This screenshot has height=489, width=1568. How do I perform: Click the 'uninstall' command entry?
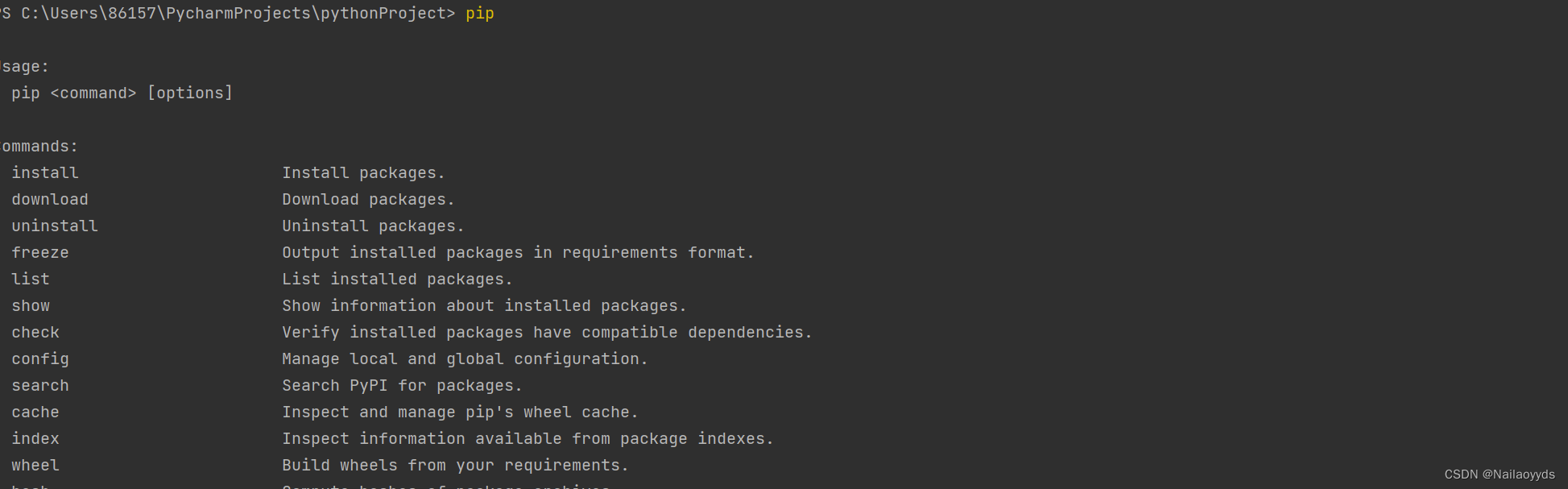click(55, 226)
